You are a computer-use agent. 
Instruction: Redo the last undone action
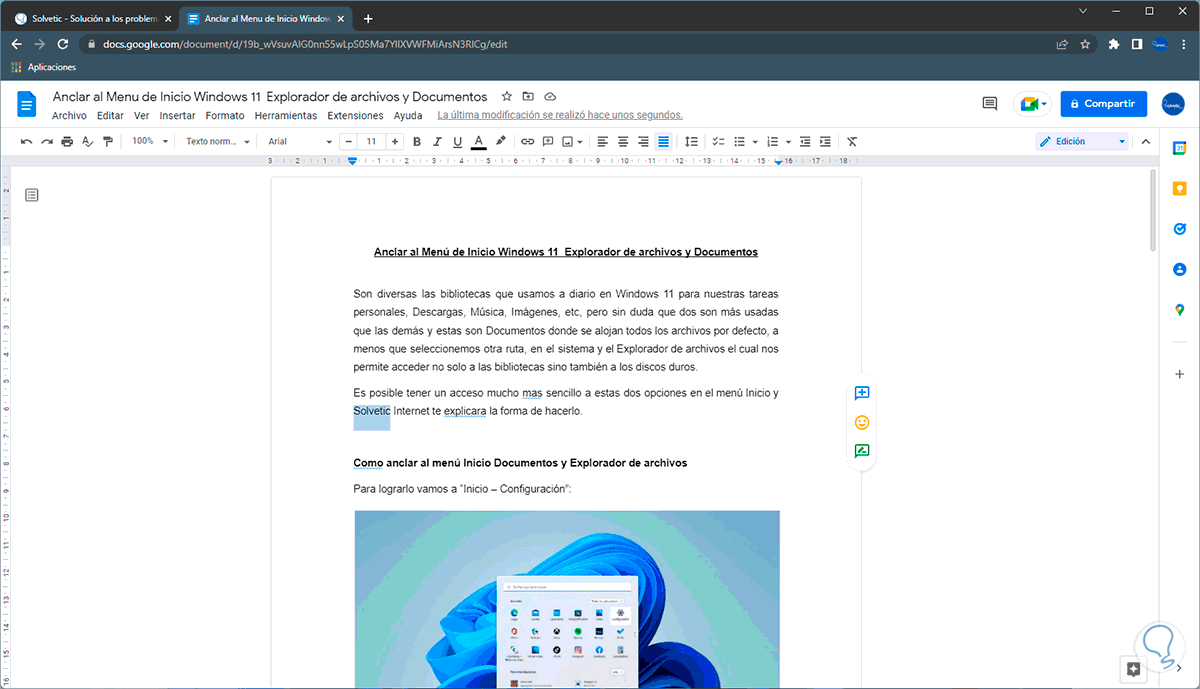[47, 142]
